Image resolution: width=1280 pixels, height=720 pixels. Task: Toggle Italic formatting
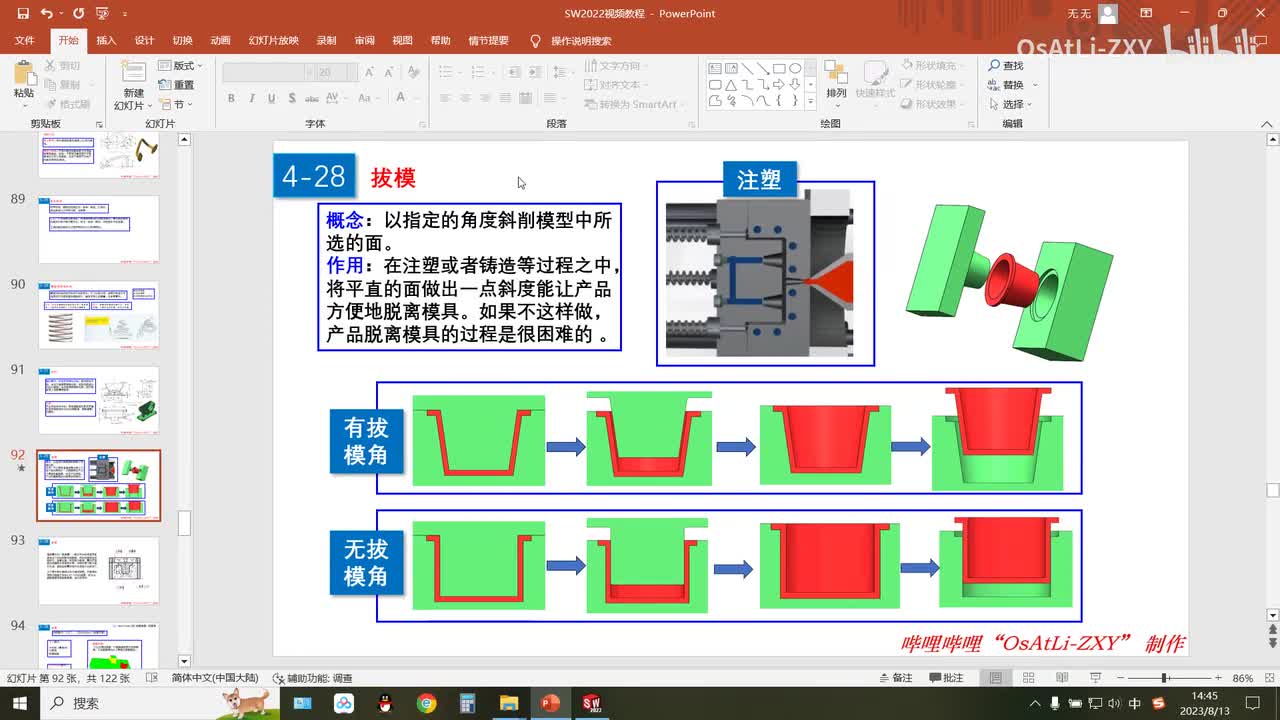click(252, 98)
